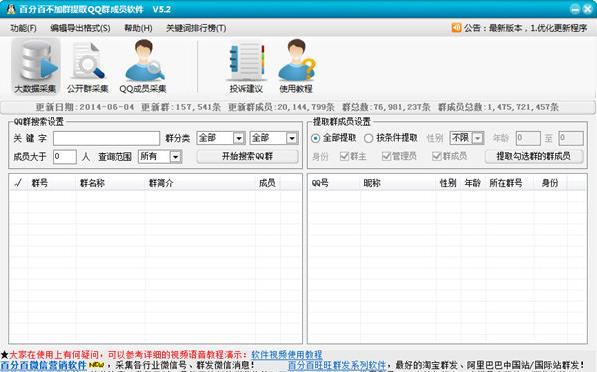This screenshot has height=372, width=597.
Task: Click the orange announcement speaker icon
Action: (x=456, y=28)
